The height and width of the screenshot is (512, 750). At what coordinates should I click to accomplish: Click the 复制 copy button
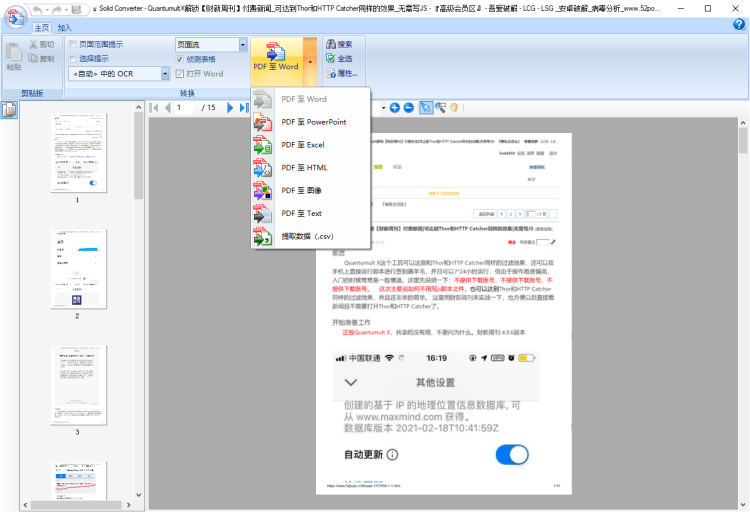42,58
